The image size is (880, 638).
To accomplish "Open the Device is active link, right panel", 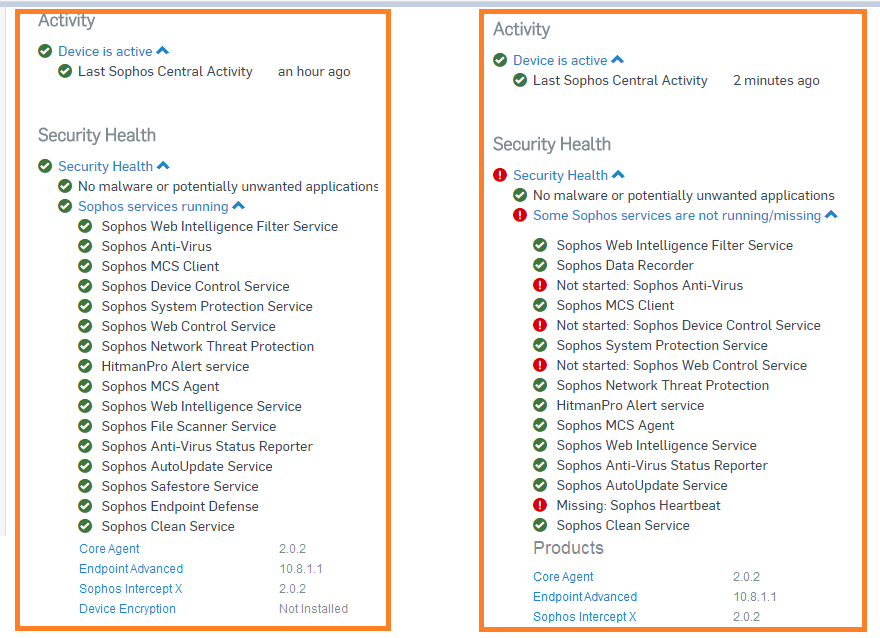I will (x=560, y=60).
